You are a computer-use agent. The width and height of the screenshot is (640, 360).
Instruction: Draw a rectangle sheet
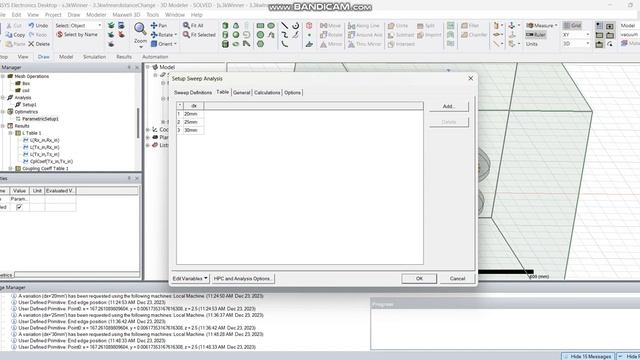click(260, 25)
